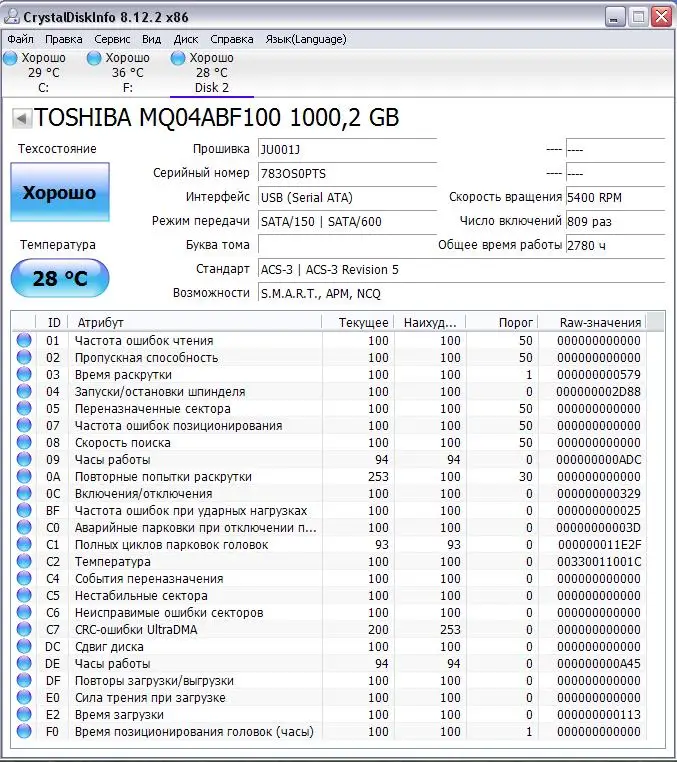677x762 pixels.
Task: Click the CrystalDiskInfo title bar app icon
Action: click(x=11, y=17)
